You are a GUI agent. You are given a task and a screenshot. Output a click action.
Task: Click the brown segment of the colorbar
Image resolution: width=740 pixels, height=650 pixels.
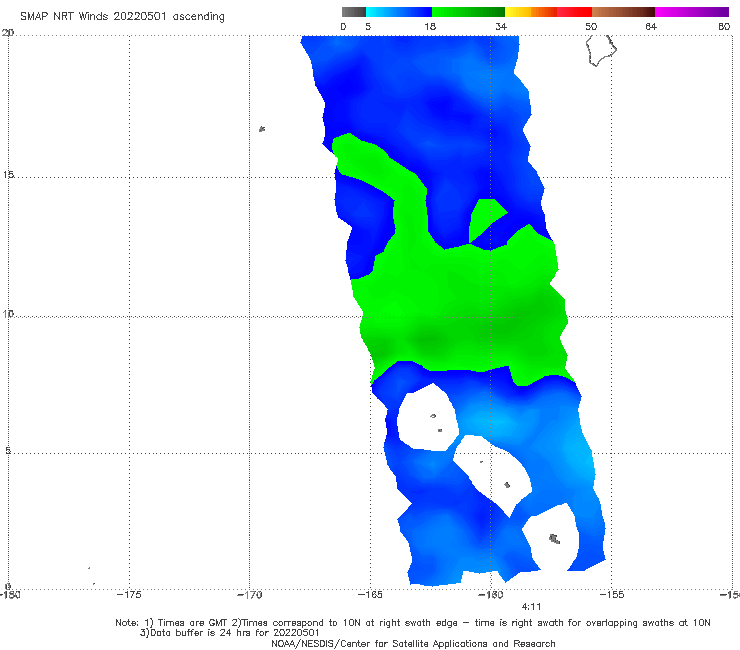[x=623, y=12]
